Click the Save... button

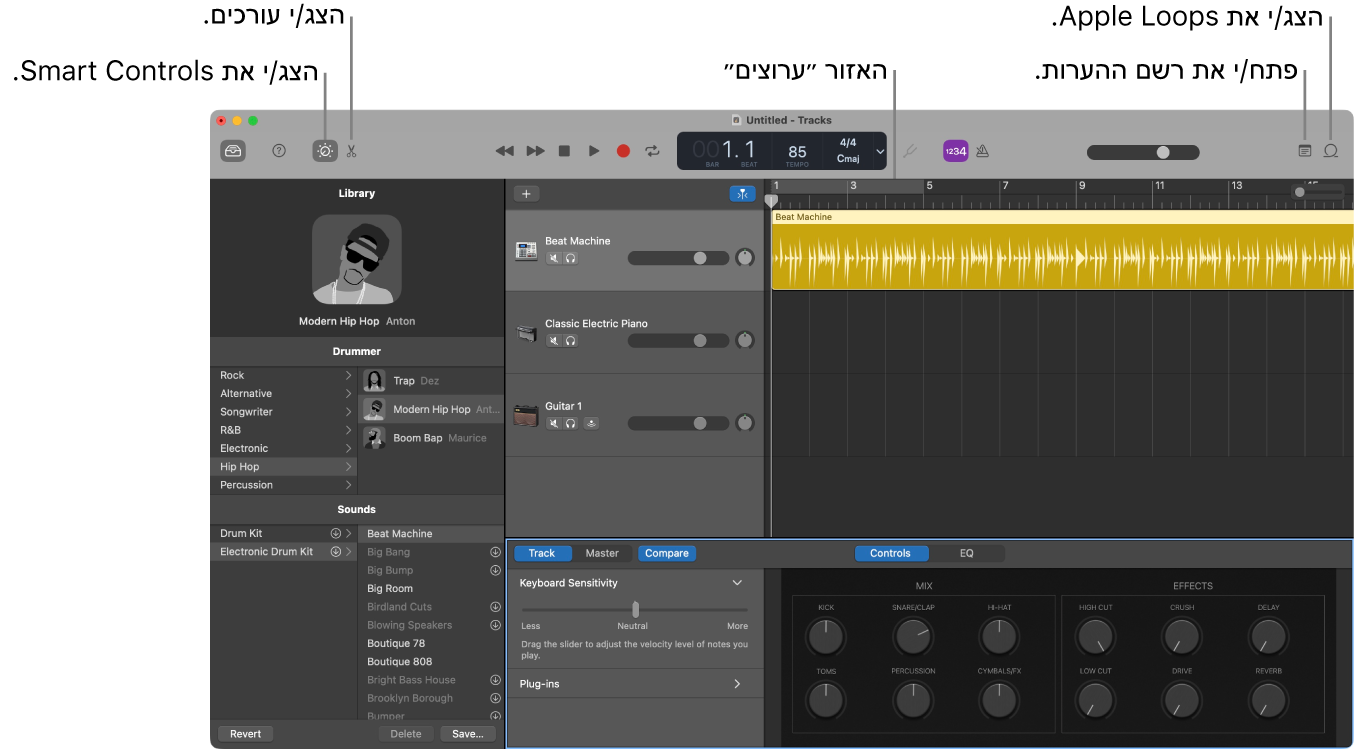pos(468,734)
